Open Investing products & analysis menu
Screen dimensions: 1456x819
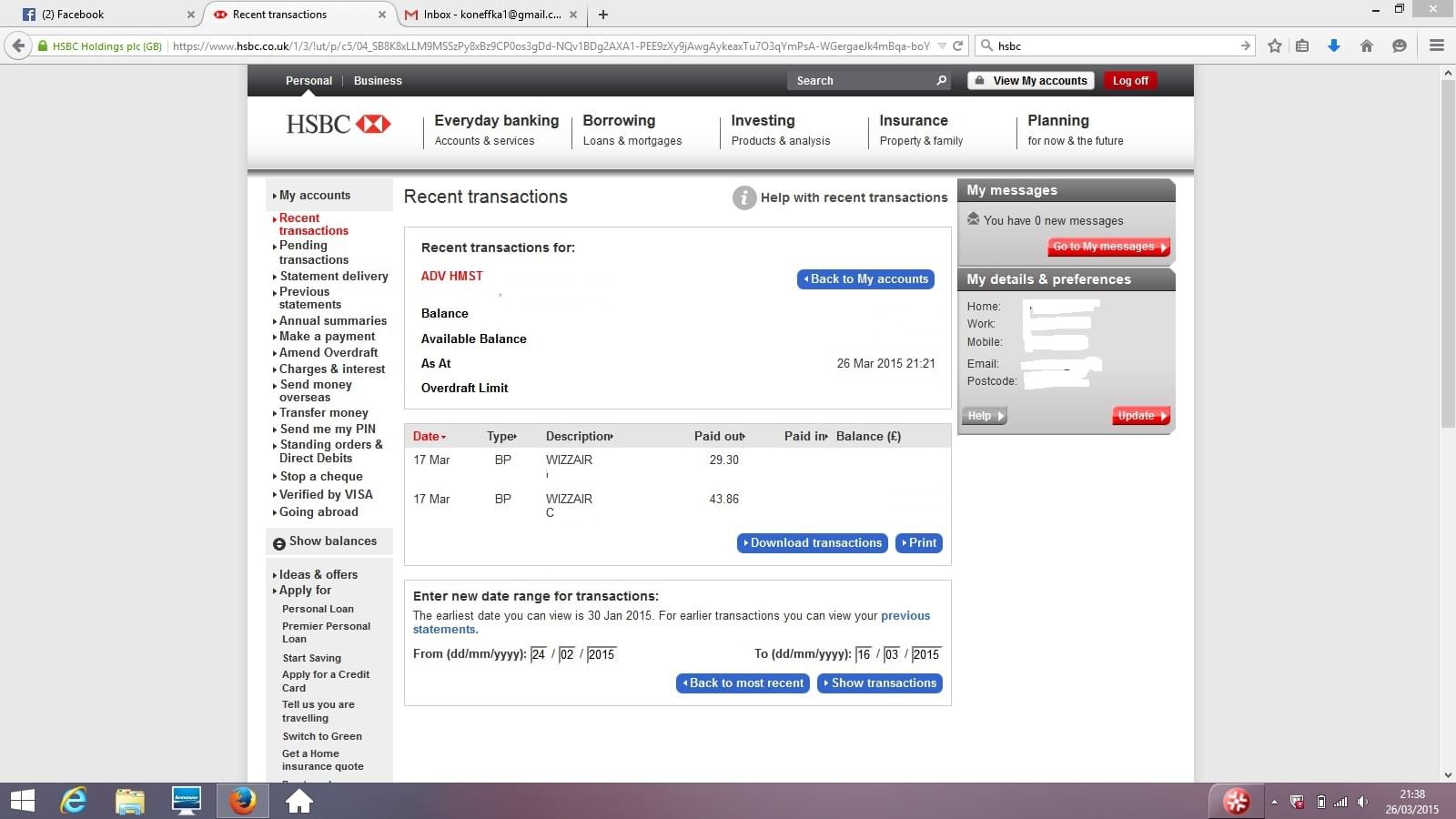781,130
